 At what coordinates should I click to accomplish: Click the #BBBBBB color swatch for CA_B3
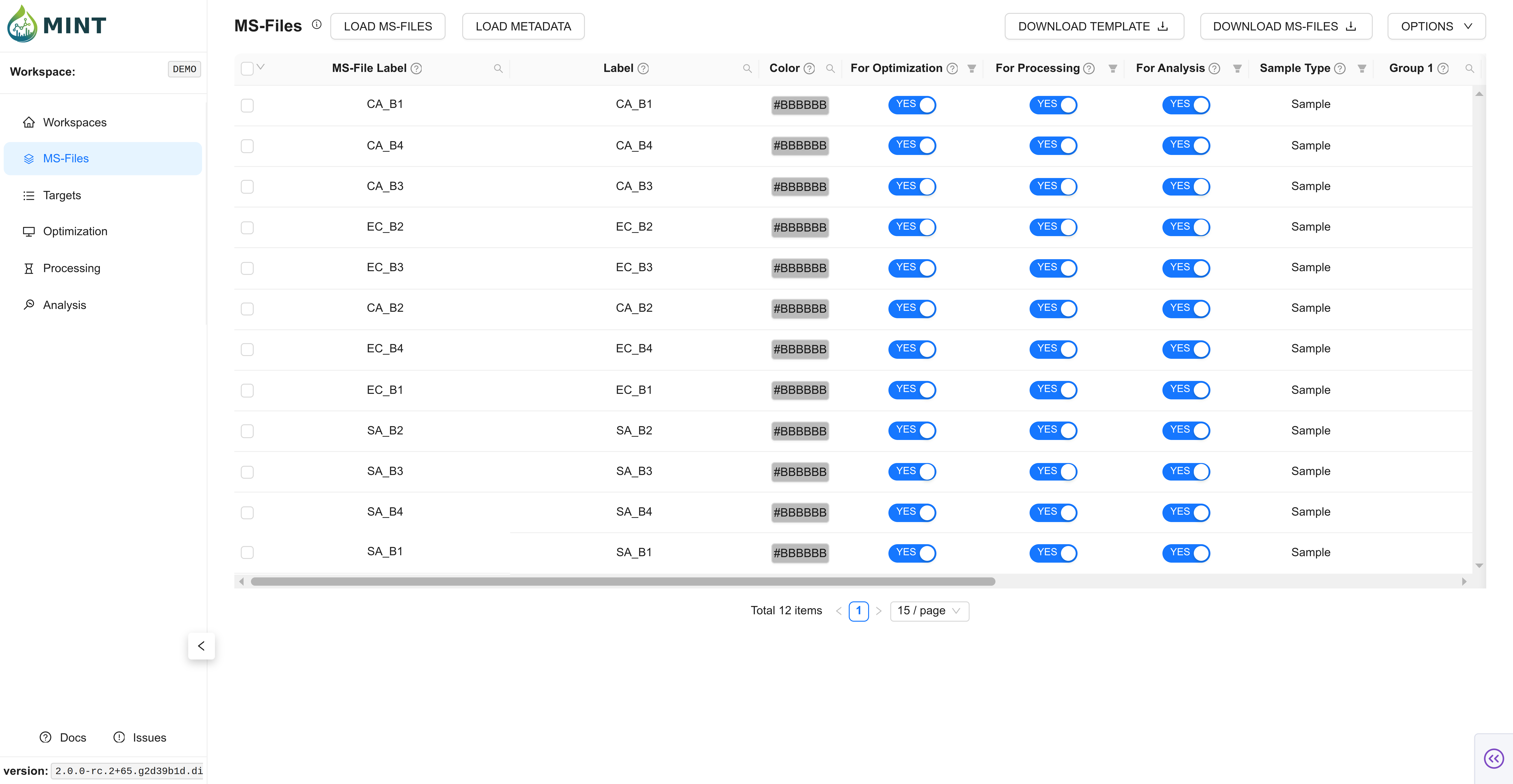tap(799, 187)
